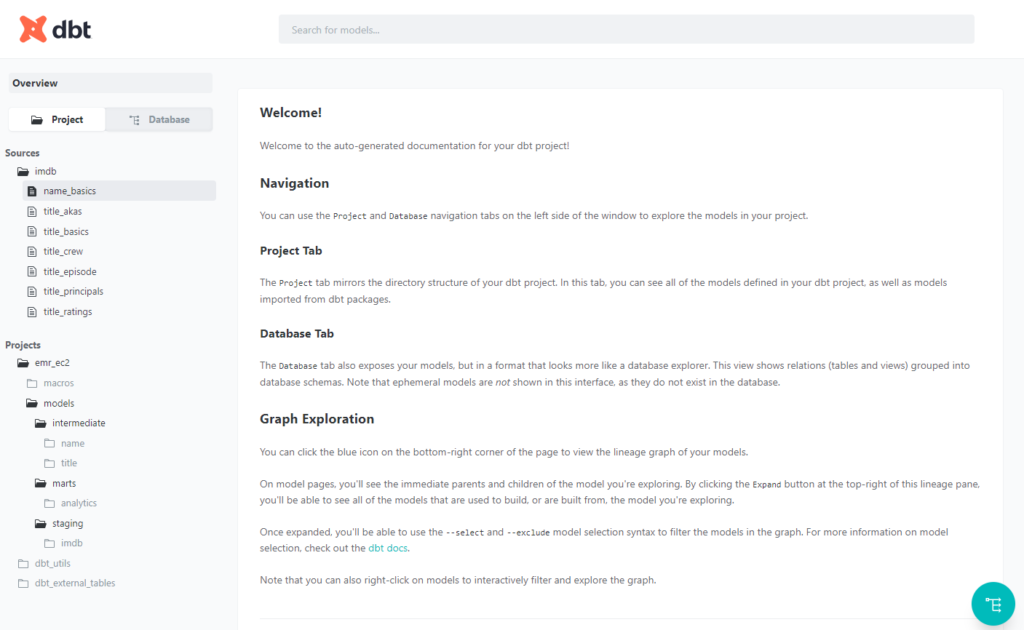Click the folder icon next to dbt_utils
This screenshot has width=1024, height=630.
(23, 563)
